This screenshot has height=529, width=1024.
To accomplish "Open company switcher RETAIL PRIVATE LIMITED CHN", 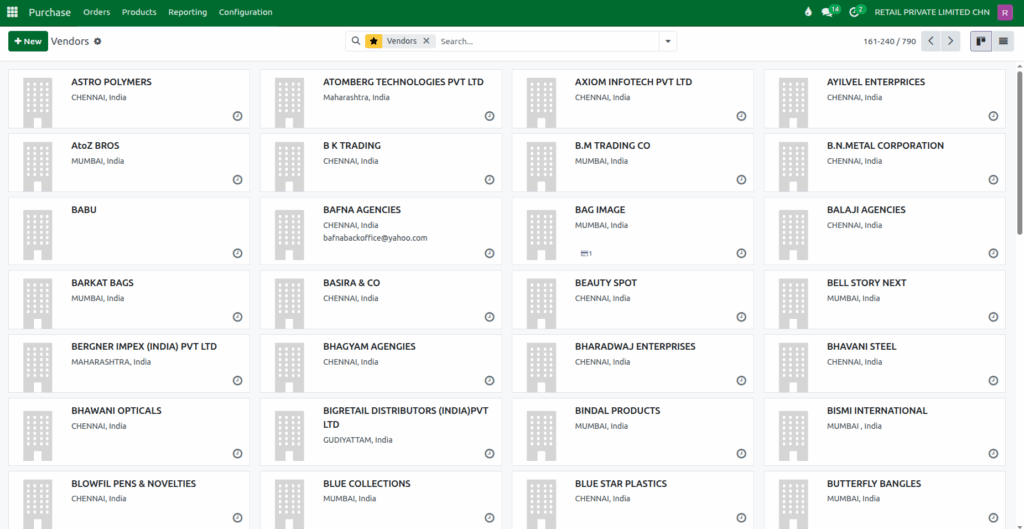I will pos(932,12).
